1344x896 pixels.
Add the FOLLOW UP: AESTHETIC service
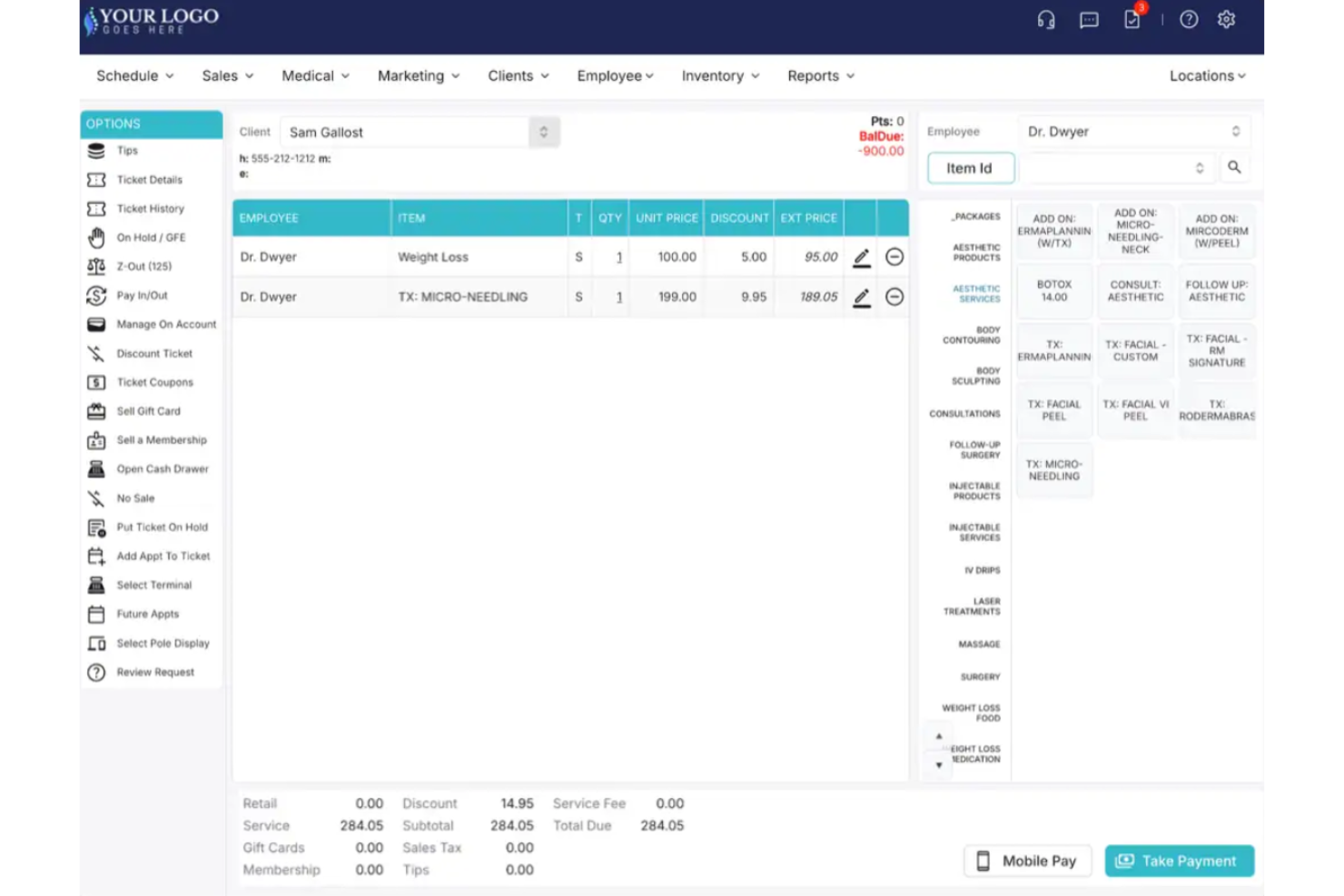(x=1218, y=291)
